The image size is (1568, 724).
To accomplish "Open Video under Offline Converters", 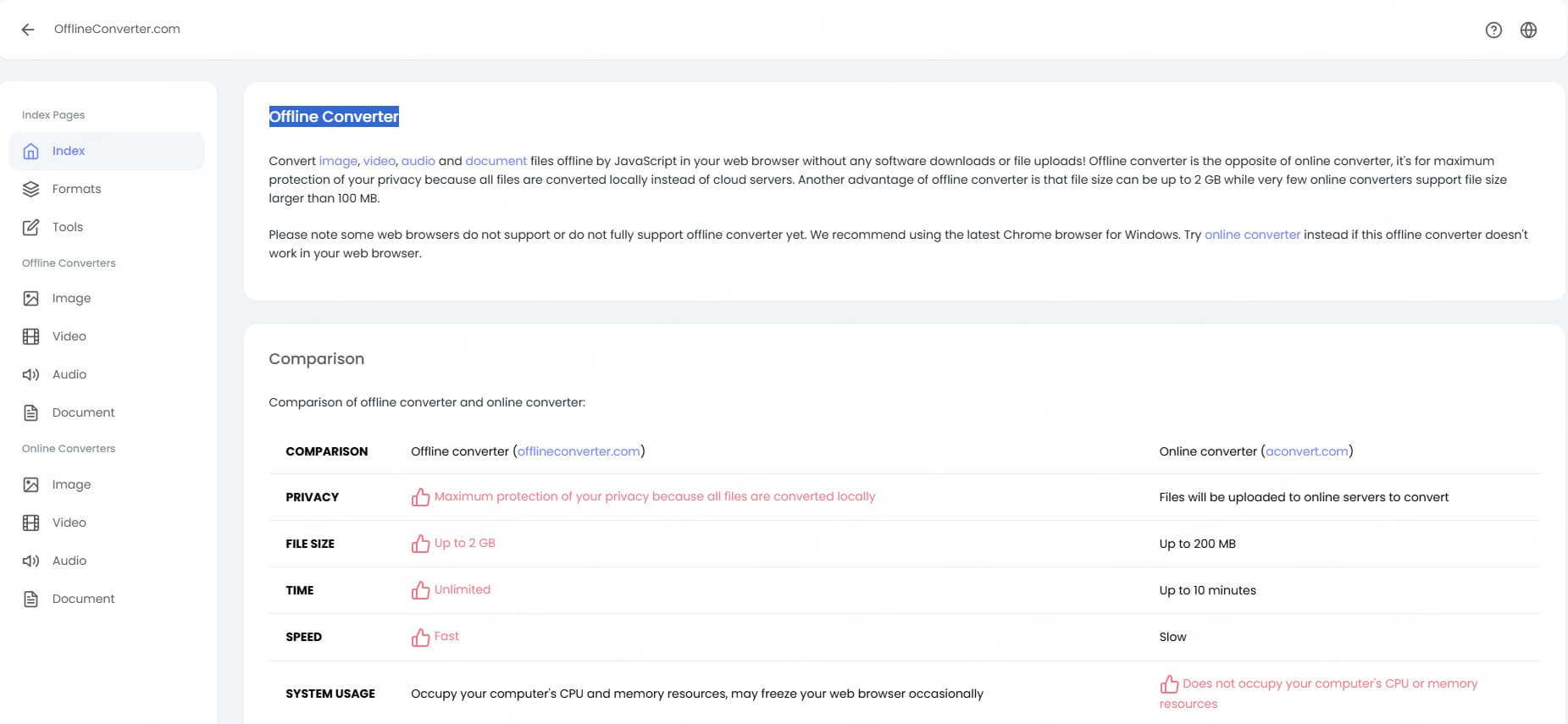I will pos(107,336).
